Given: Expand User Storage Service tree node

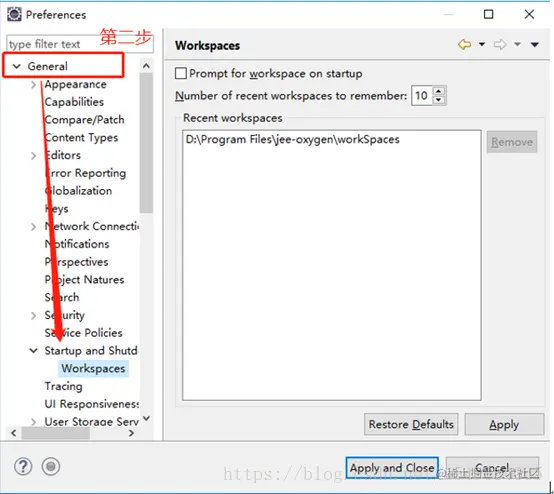Looking at the screenshot, I should pyautogui.click(x=34, y=422).
